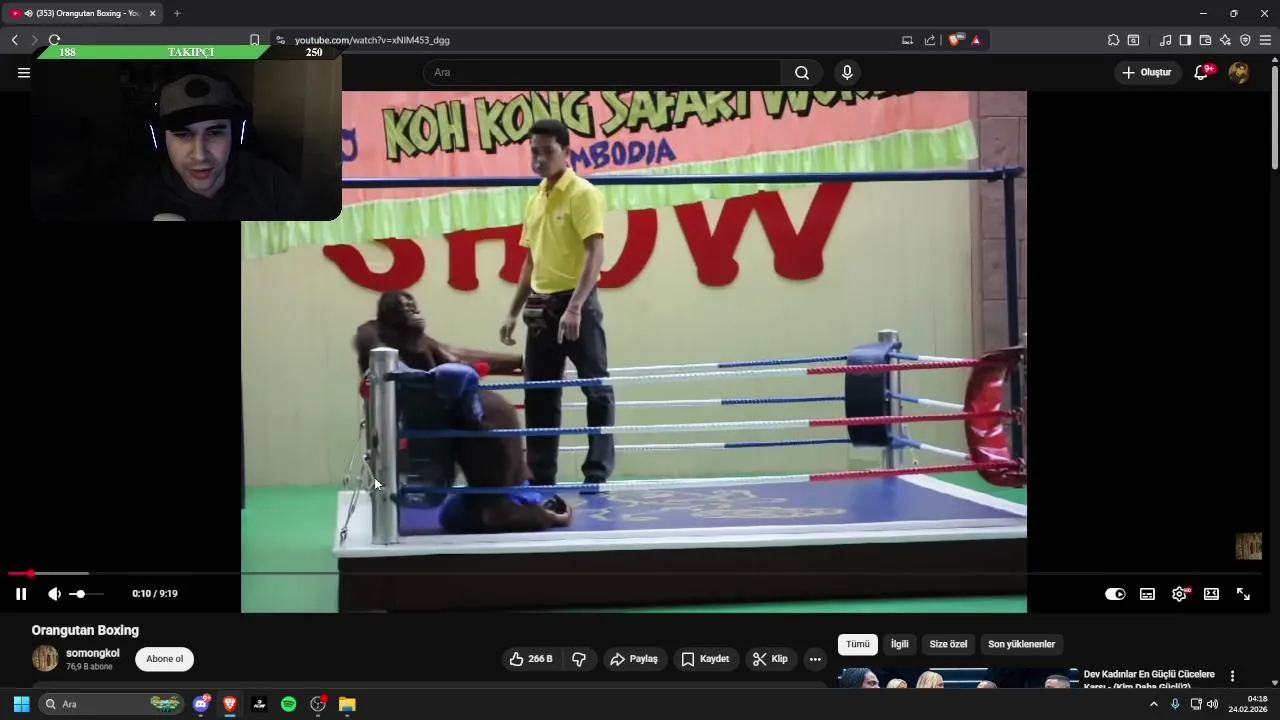Switch to theater mode view

(1211, 594)
